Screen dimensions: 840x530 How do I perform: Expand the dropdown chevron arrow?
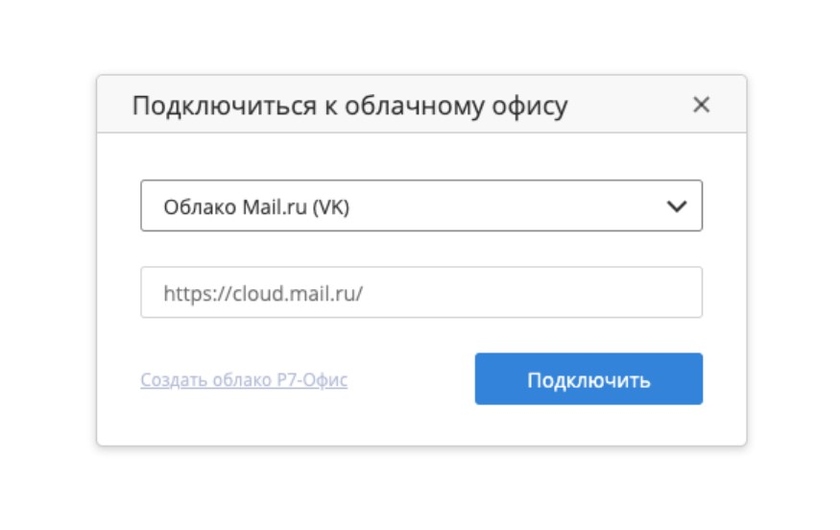click(677, 206)
